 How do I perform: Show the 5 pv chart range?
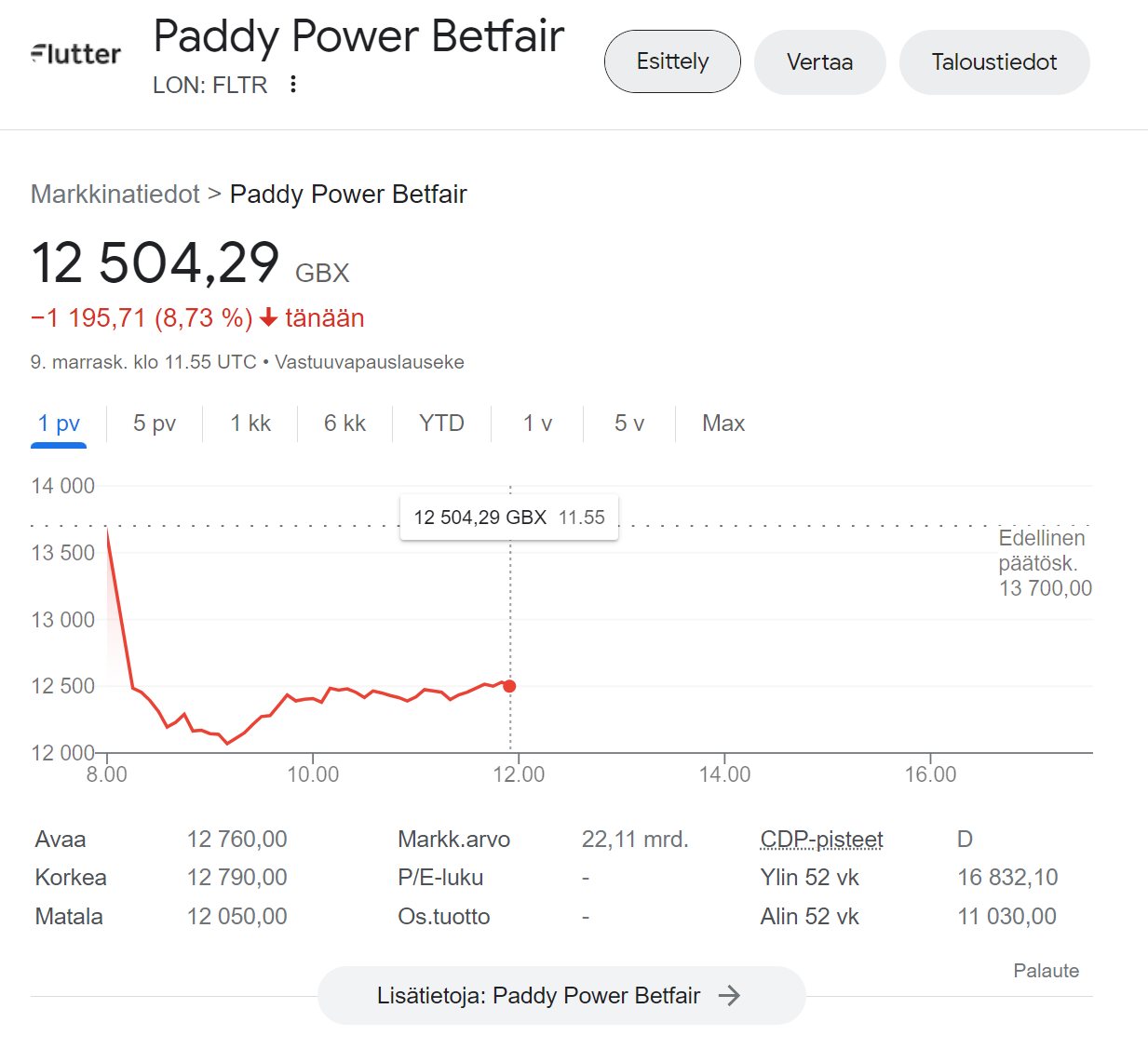[x=155, y=424]
